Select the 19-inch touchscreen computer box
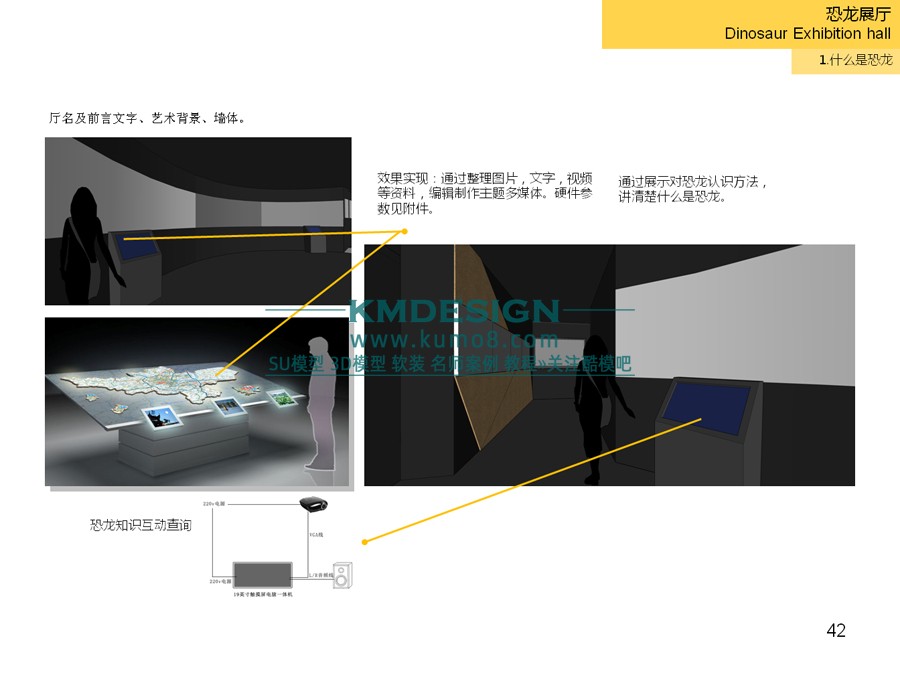 [263, 576]
